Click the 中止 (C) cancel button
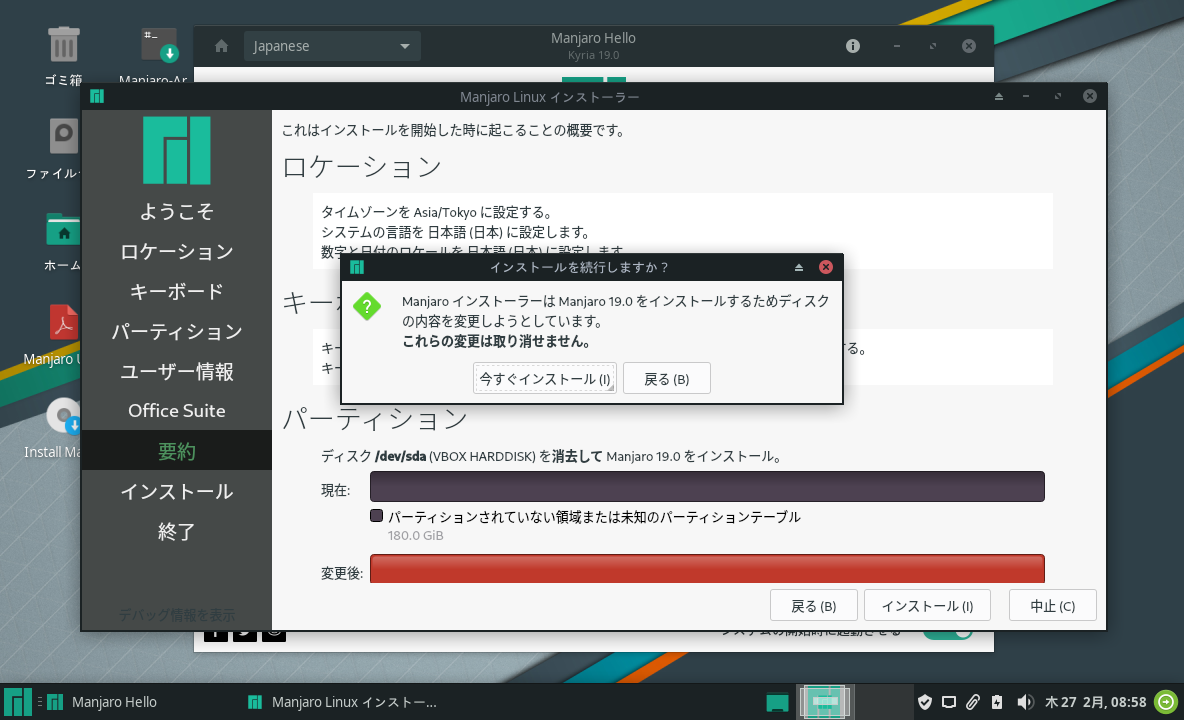 (1052, 606)
